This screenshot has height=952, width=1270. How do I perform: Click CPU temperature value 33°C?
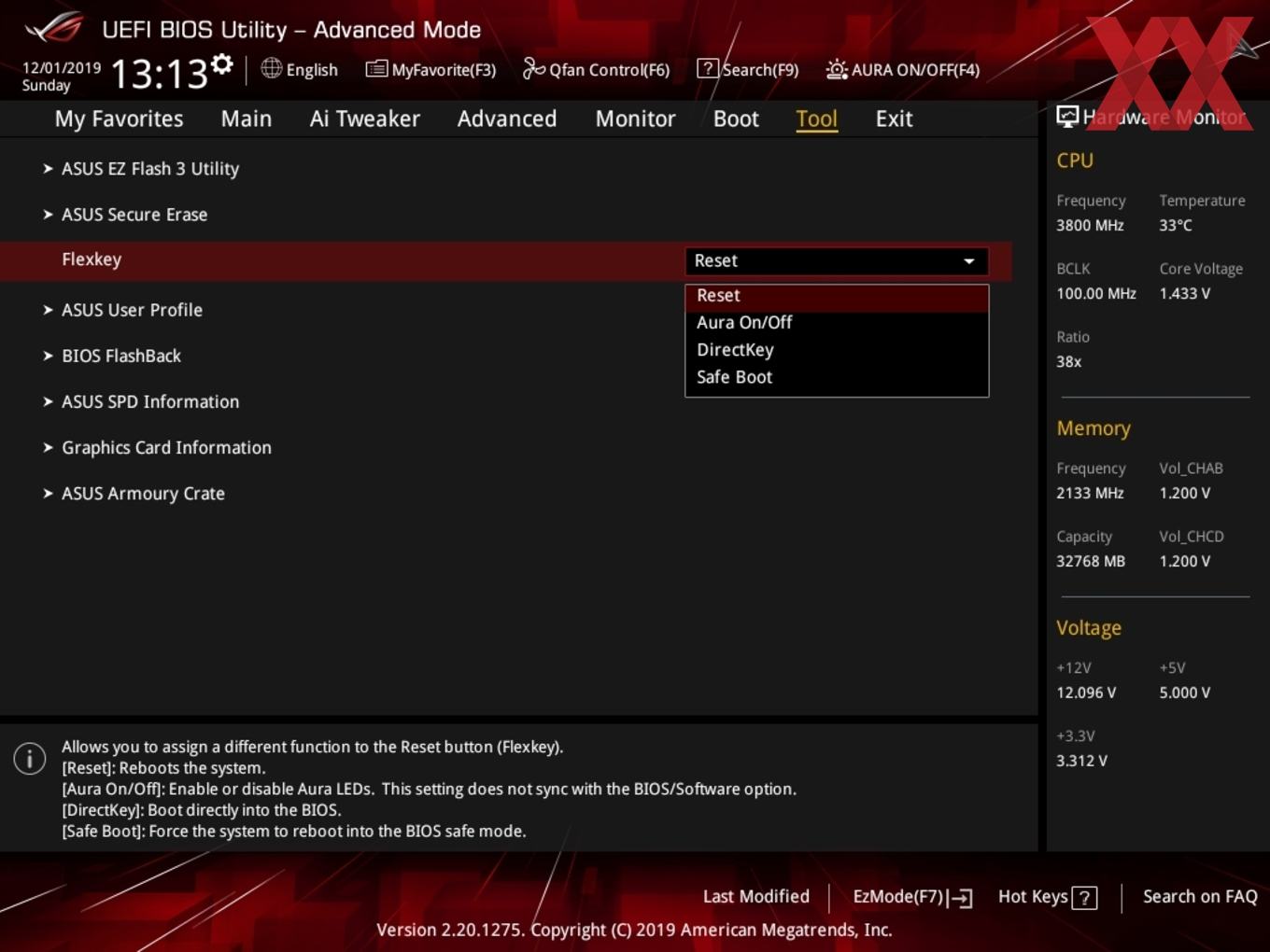tap(1176, 225)
